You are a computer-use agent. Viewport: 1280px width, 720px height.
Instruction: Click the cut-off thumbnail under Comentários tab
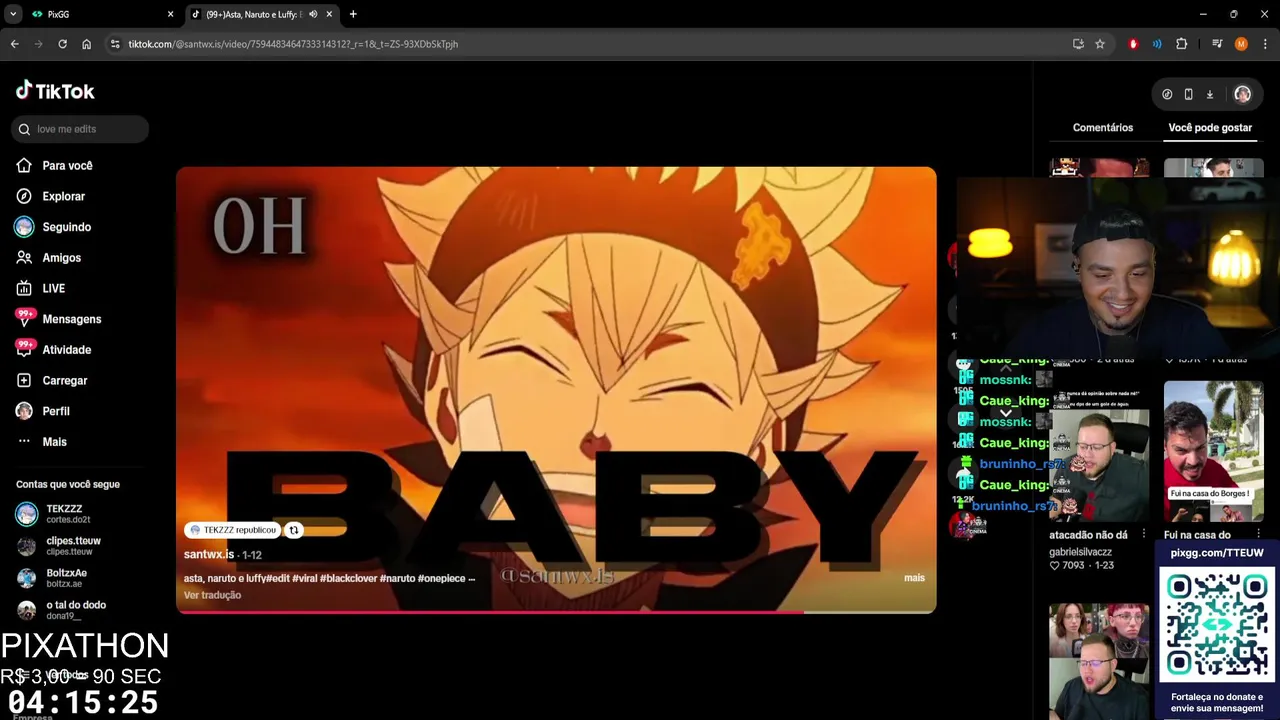1099,167
